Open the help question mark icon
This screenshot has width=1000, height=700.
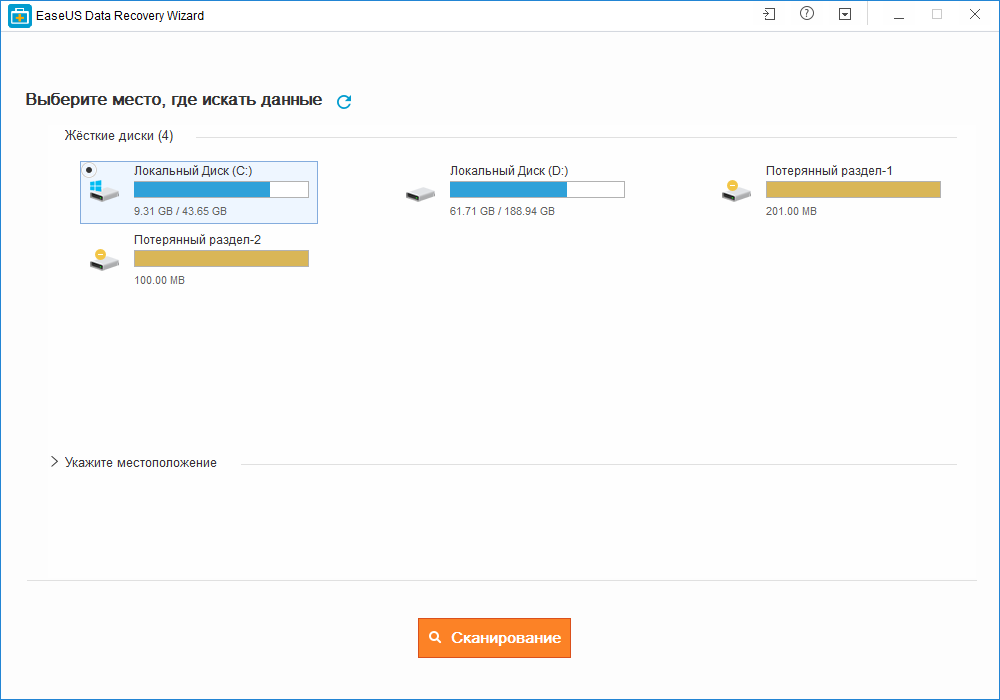pos(807,13)
